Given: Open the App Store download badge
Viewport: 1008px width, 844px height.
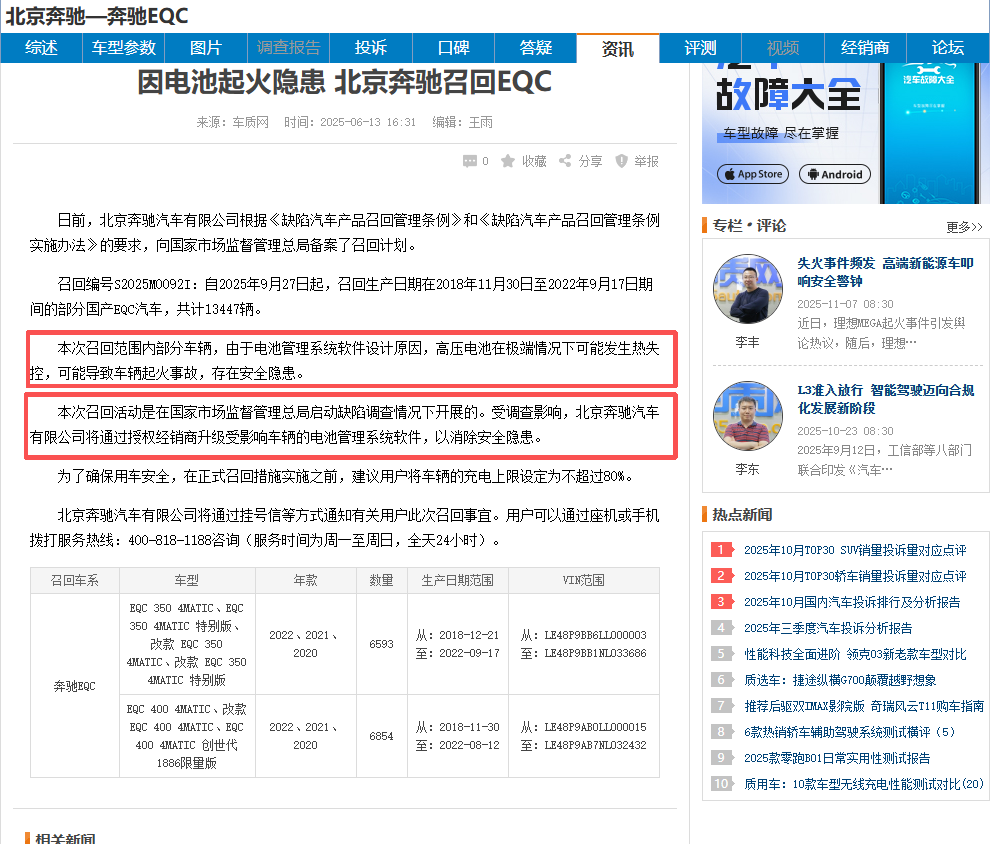Looking at the screenshot, I should 753,174.
